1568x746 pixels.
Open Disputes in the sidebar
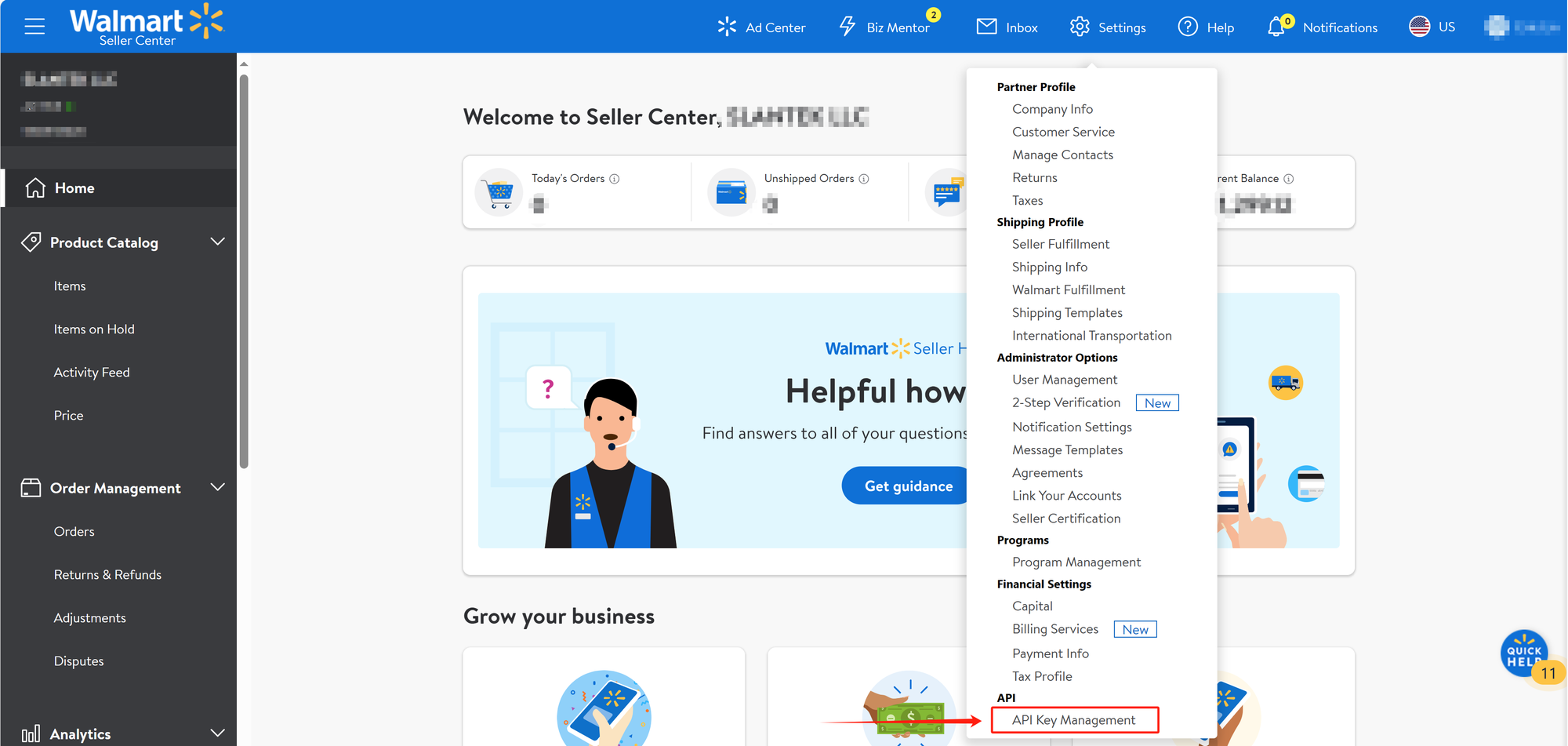point(78,661)
